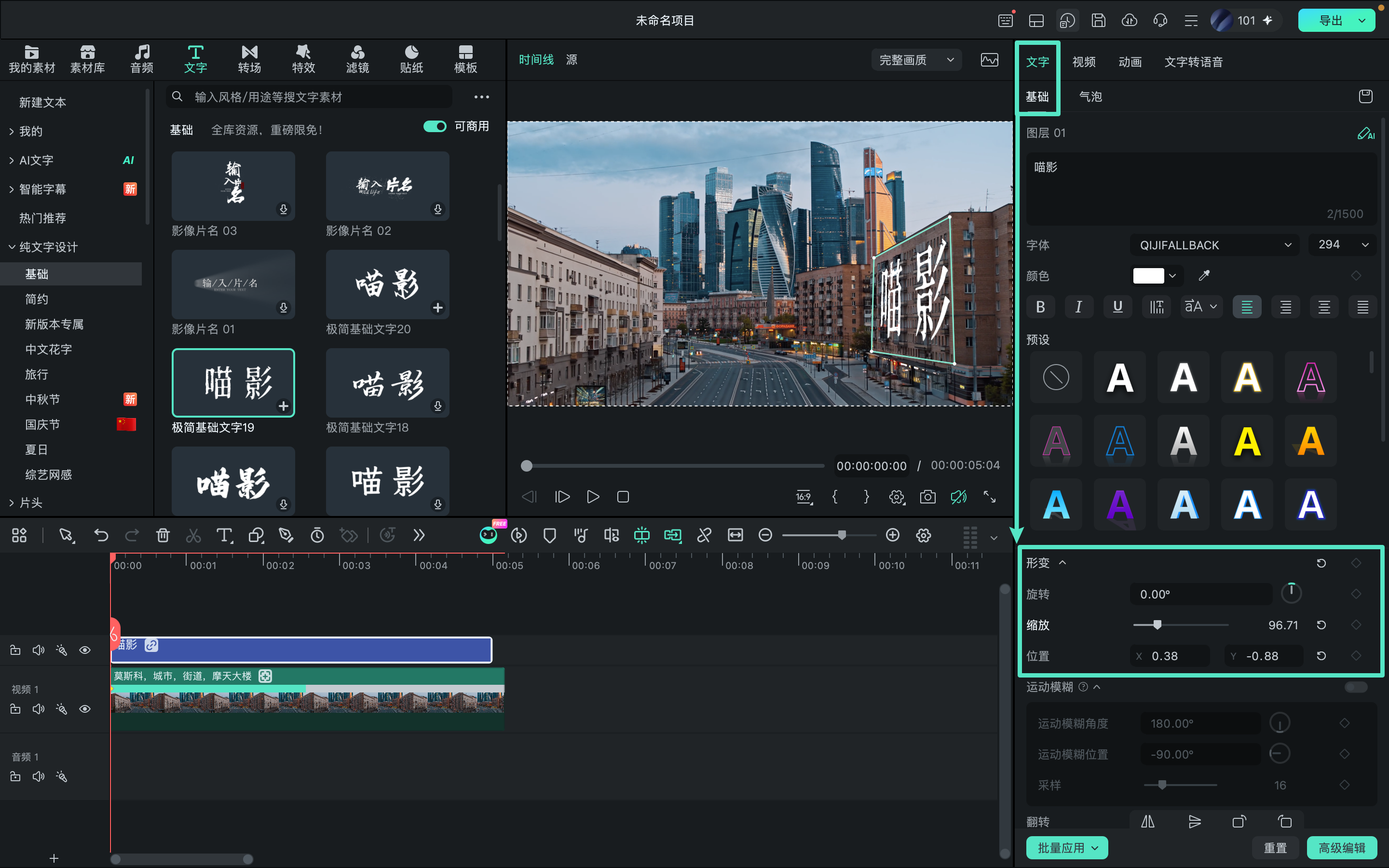Open the cloud upload icon in top bar
The height and width of the screenshot is (868, 1389).
(x=1129, y=21)
